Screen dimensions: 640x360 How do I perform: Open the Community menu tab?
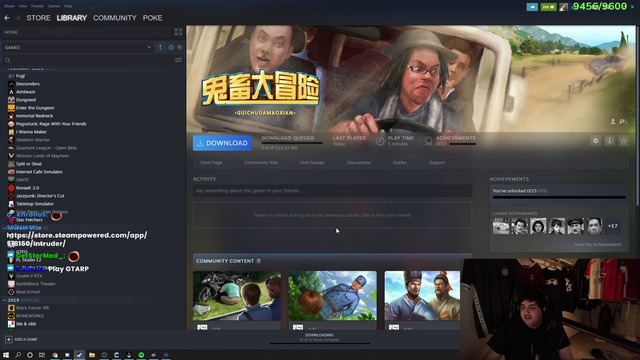[x=115, y=18]
